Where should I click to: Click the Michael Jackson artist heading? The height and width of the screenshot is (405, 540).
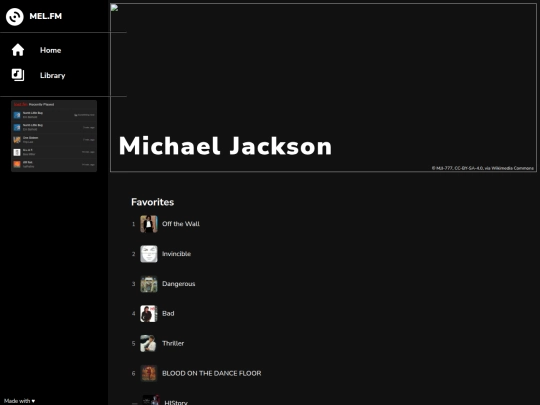[x=225, y=146]
